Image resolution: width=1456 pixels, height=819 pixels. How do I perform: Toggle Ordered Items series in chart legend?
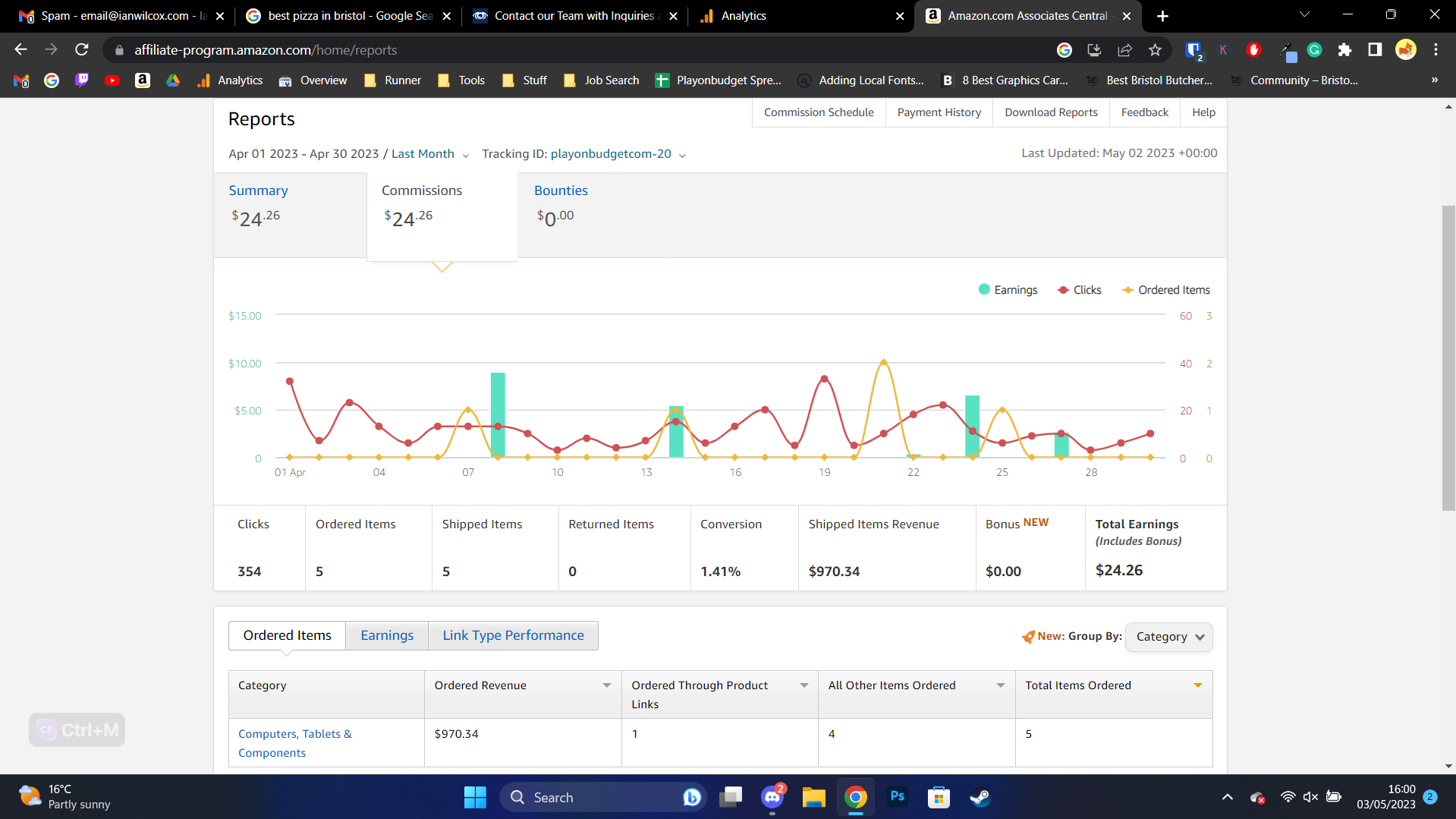(x=1166, y=290)
